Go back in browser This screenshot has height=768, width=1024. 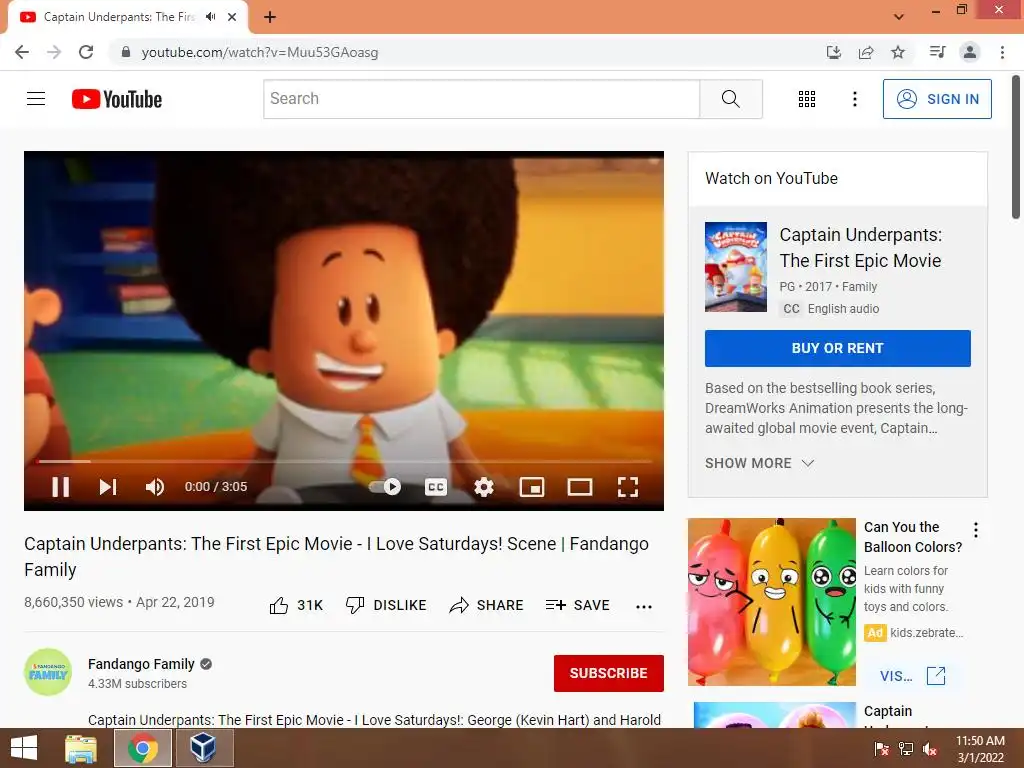click(x=22, y=52)
